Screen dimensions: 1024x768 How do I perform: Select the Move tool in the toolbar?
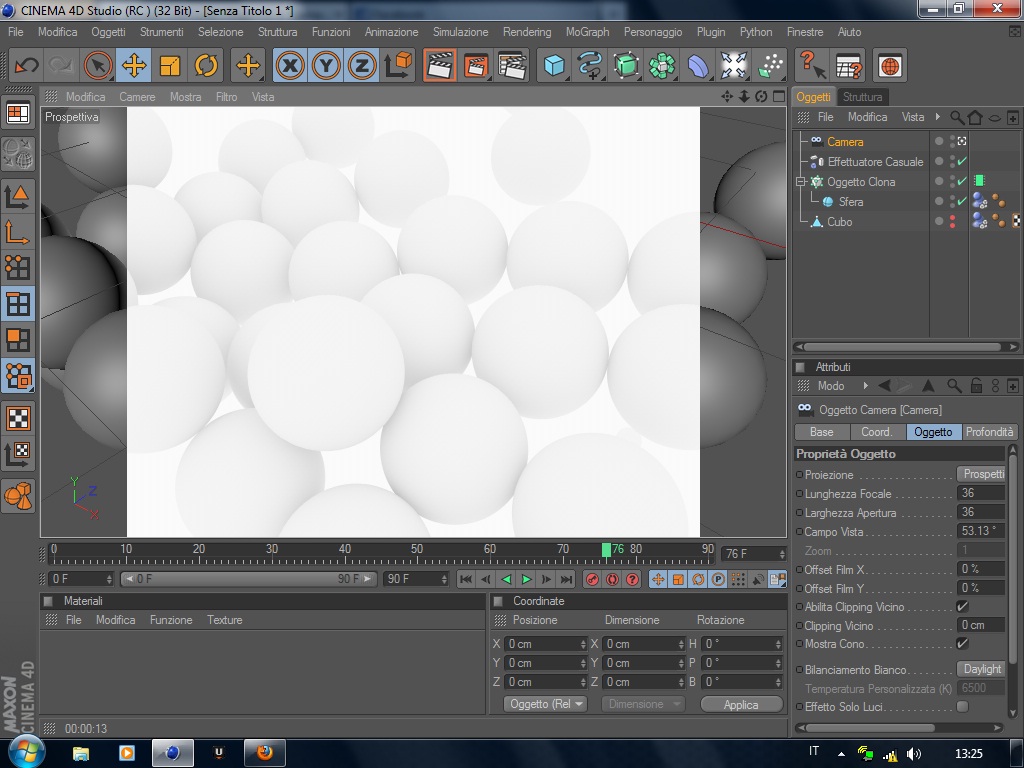133,66
